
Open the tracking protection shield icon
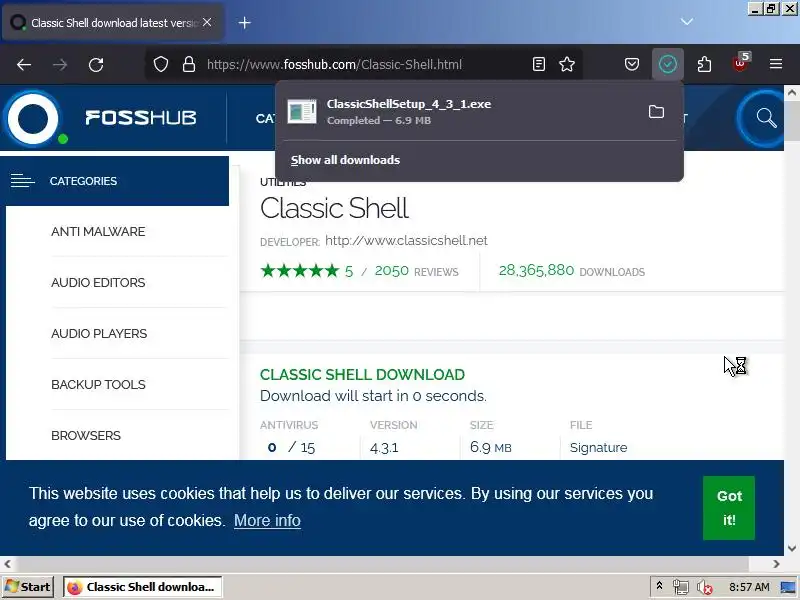pos(161,64)
